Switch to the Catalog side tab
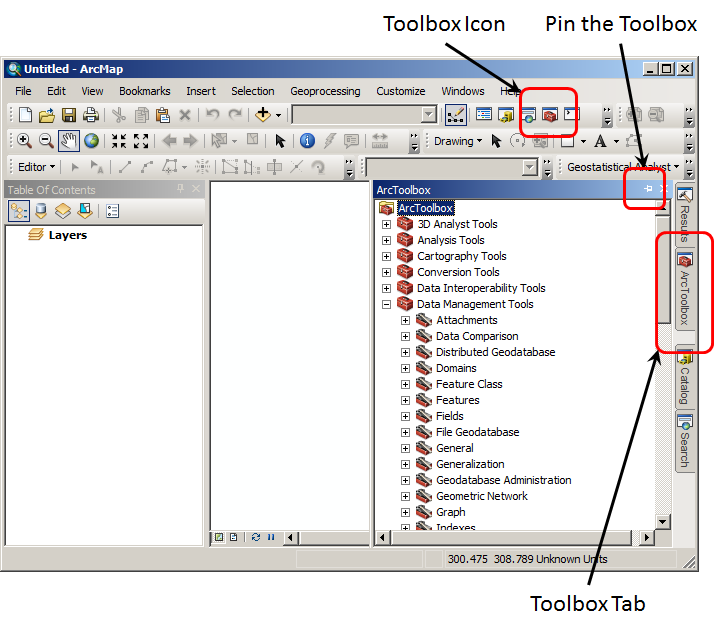 click(x=684, y=376)
